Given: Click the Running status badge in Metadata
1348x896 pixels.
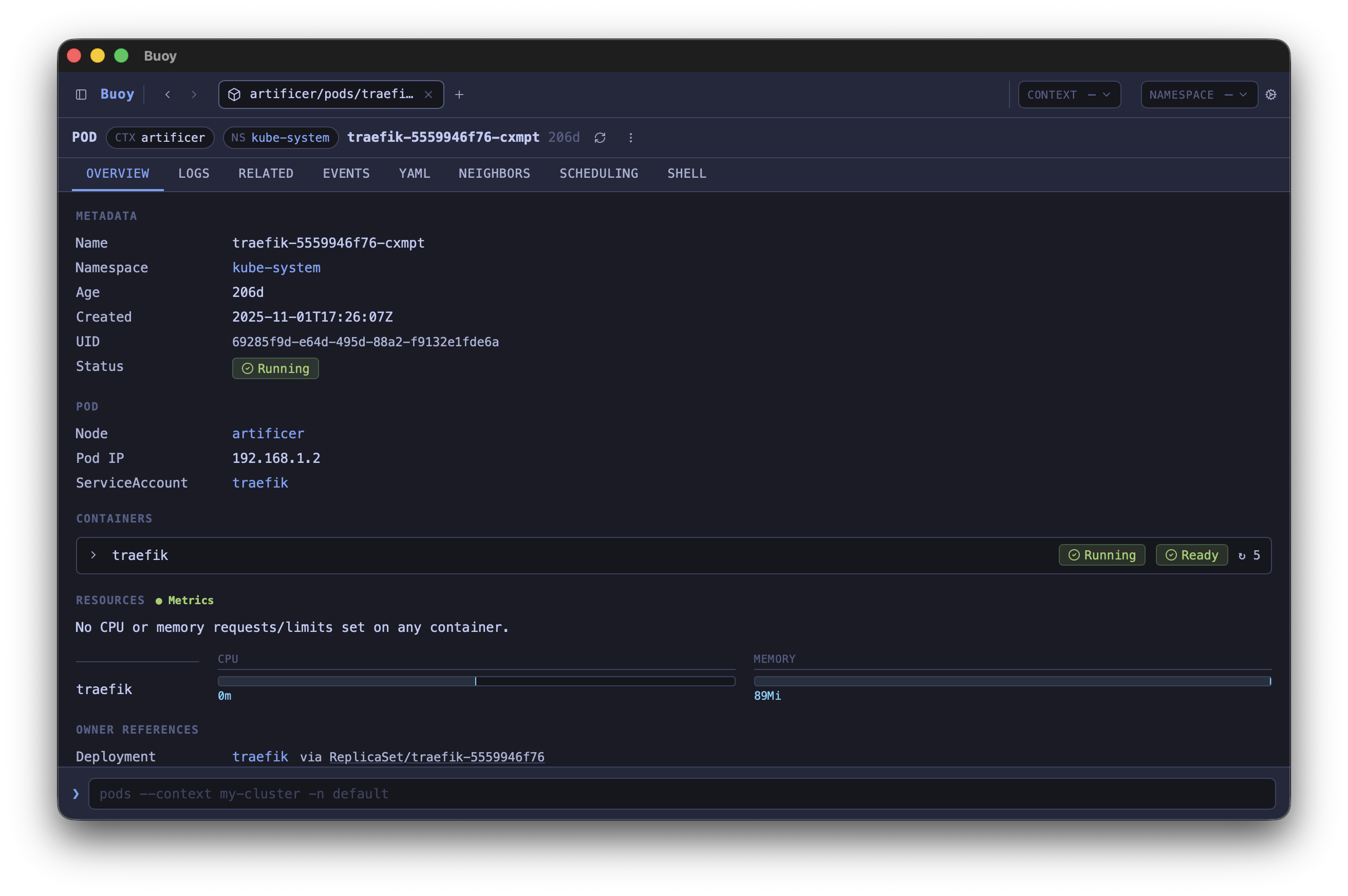Looking at the screenshot, I should tap(275, 368).
